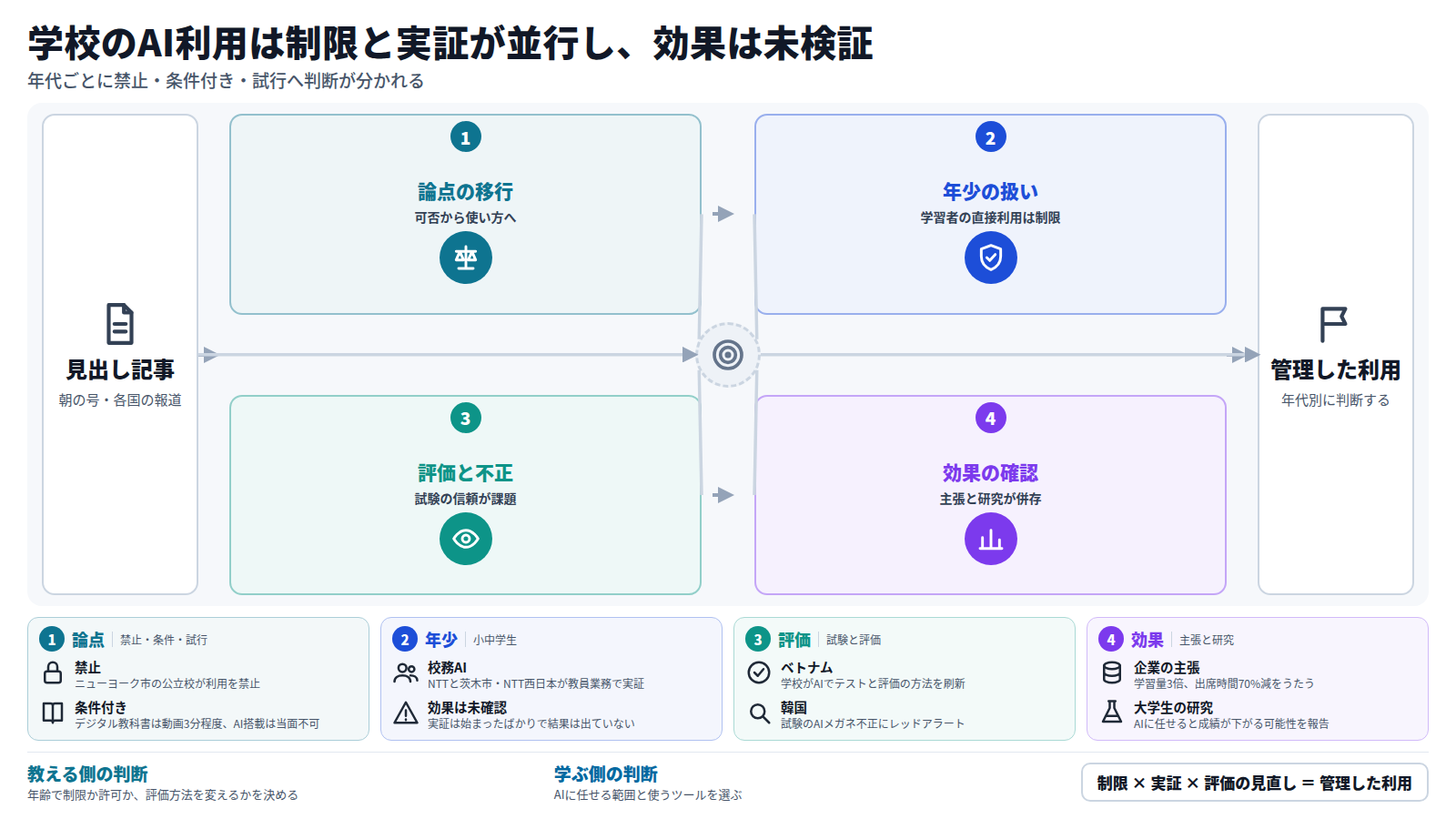
Task: Click the text NTTと茨木市・NTT西日本が教員業務で実証
Action: 536,683
